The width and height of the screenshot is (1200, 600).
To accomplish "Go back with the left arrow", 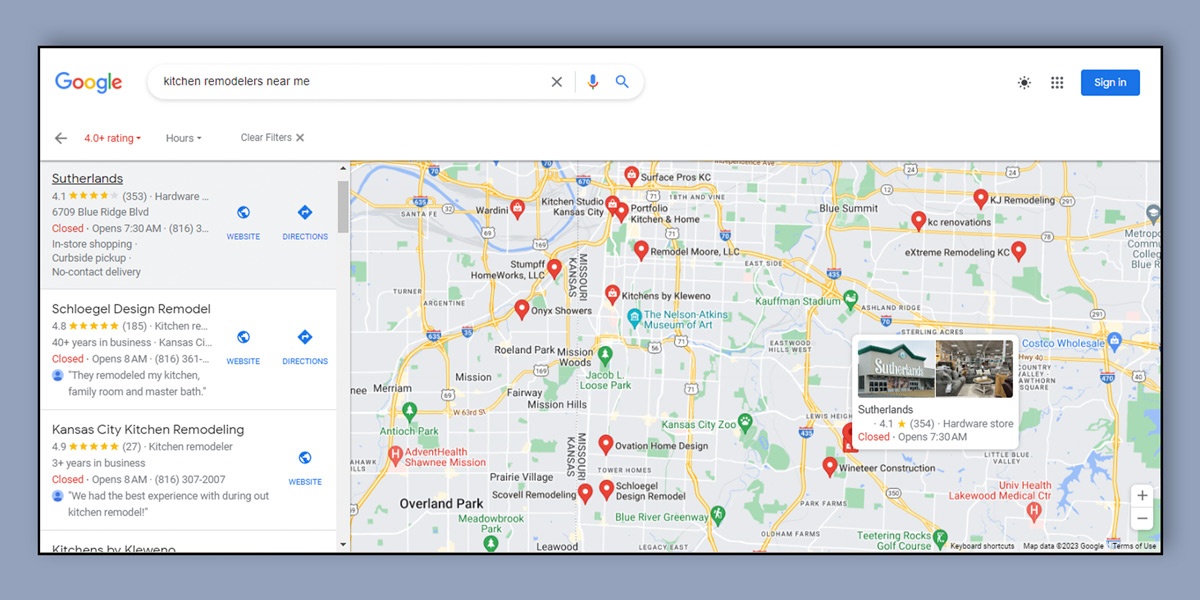I will (x=61, y=138).
